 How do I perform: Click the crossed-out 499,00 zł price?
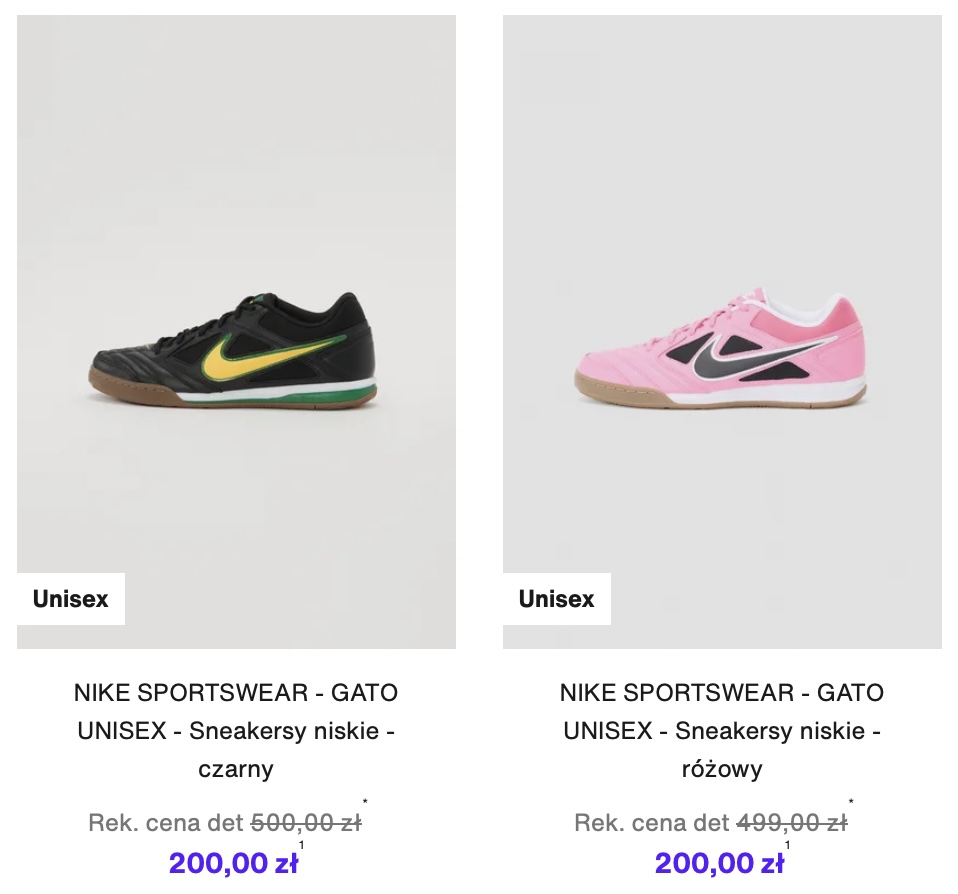pos(791,823)
